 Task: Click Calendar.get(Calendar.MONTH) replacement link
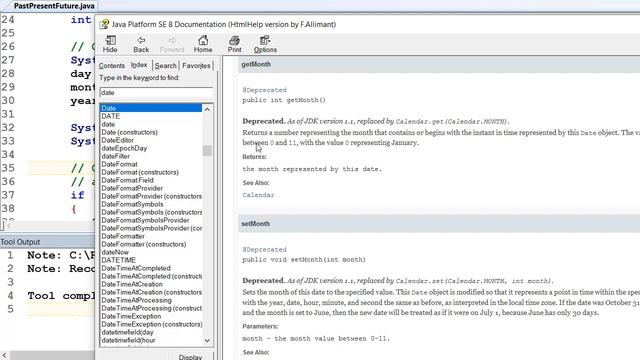(x=451, y=122)
